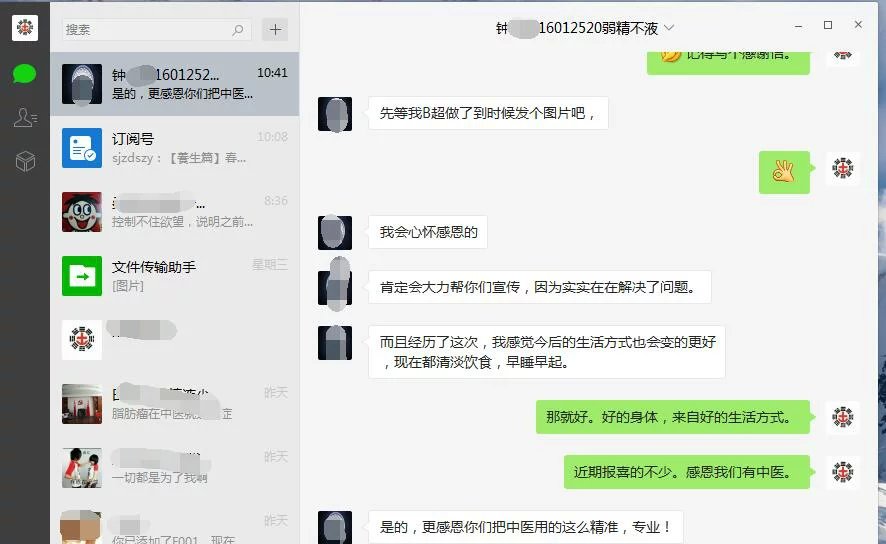Select the 钟...1601252 conversation
The width and height of the screenshot is (886, 544).
[x=175, y=84]
